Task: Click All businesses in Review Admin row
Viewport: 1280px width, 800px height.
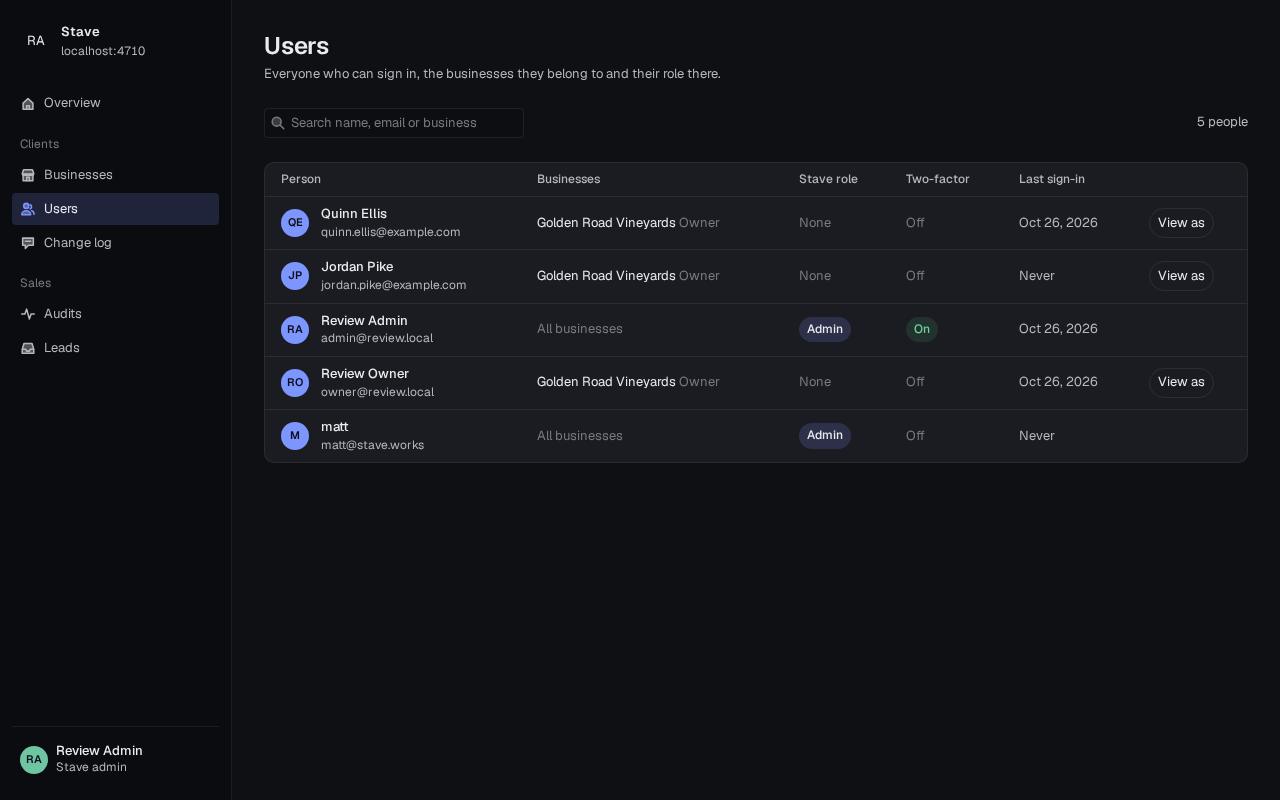Action: [580, 329]
